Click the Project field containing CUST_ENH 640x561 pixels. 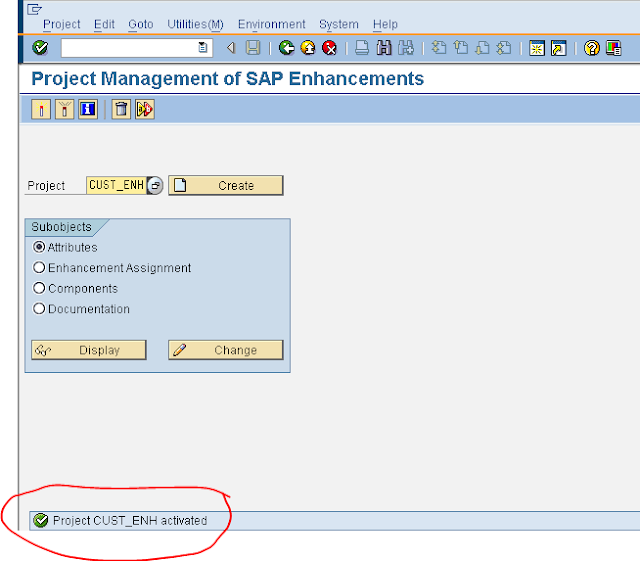point(116,185)
